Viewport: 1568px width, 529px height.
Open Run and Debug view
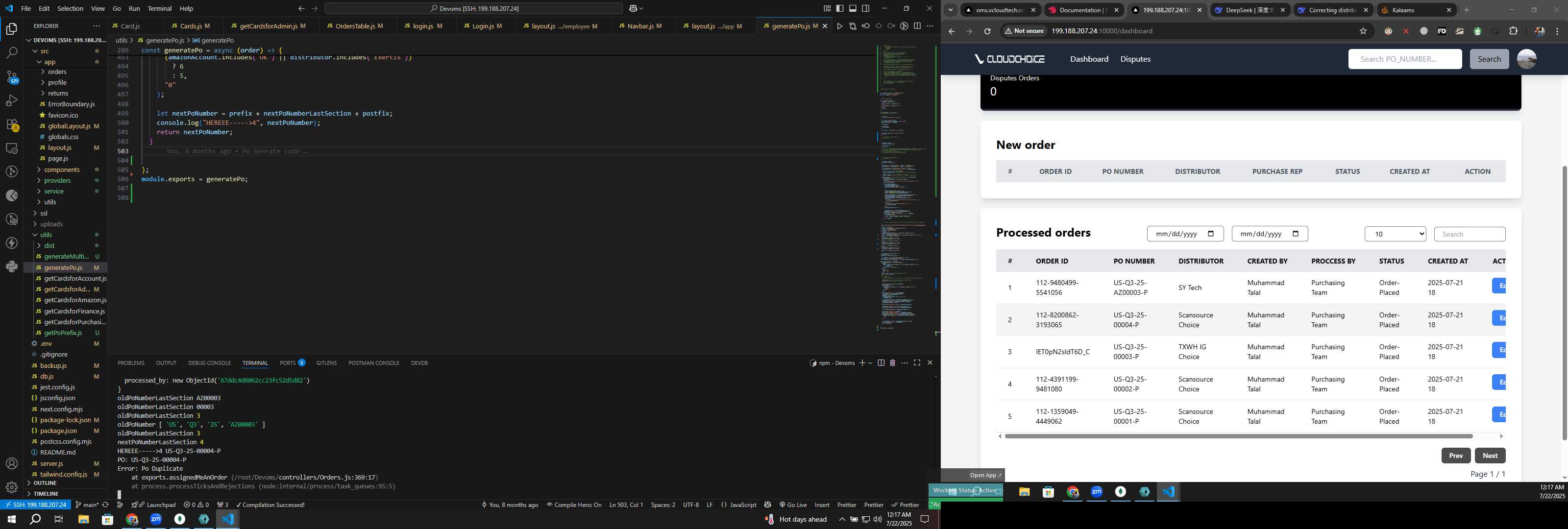pyautogui.click(x=12, y=100)
